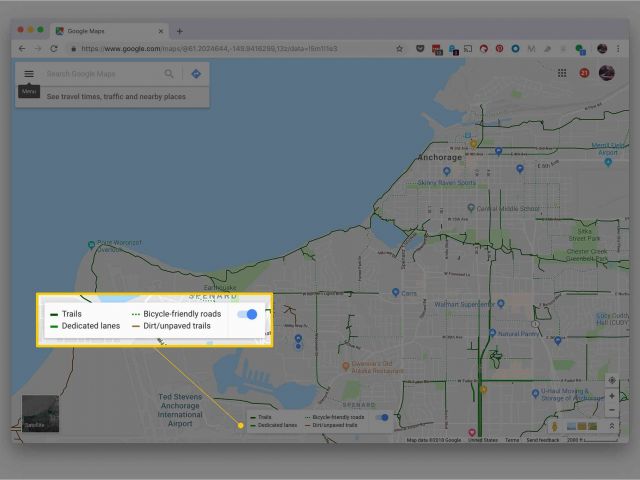Click the Ted Stevens Anchorage International Airport label
Screen dimensions: 640x480
pos(180,410)
